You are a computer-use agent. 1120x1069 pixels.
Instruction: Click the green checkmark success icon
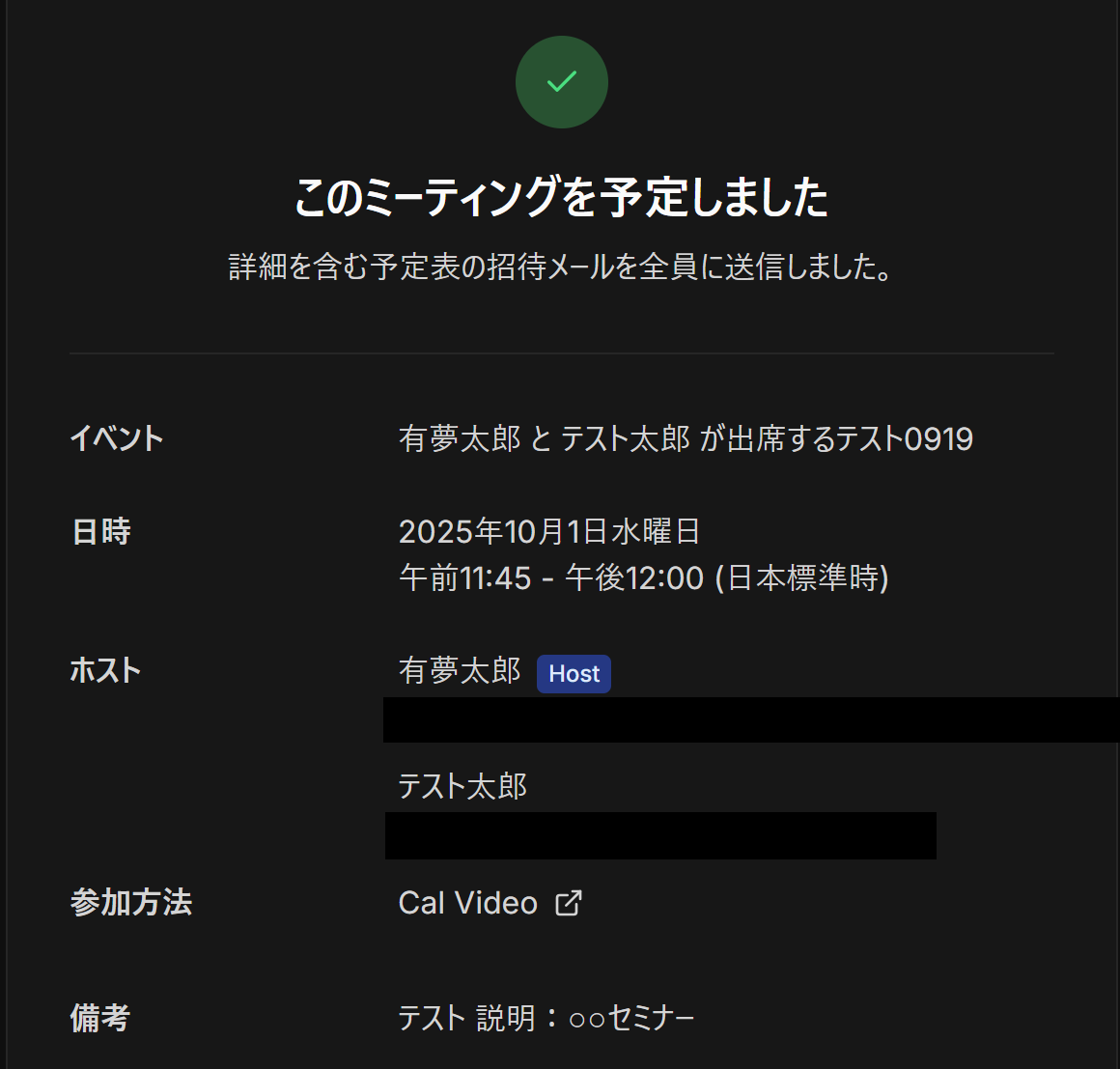tap(561, 82)
